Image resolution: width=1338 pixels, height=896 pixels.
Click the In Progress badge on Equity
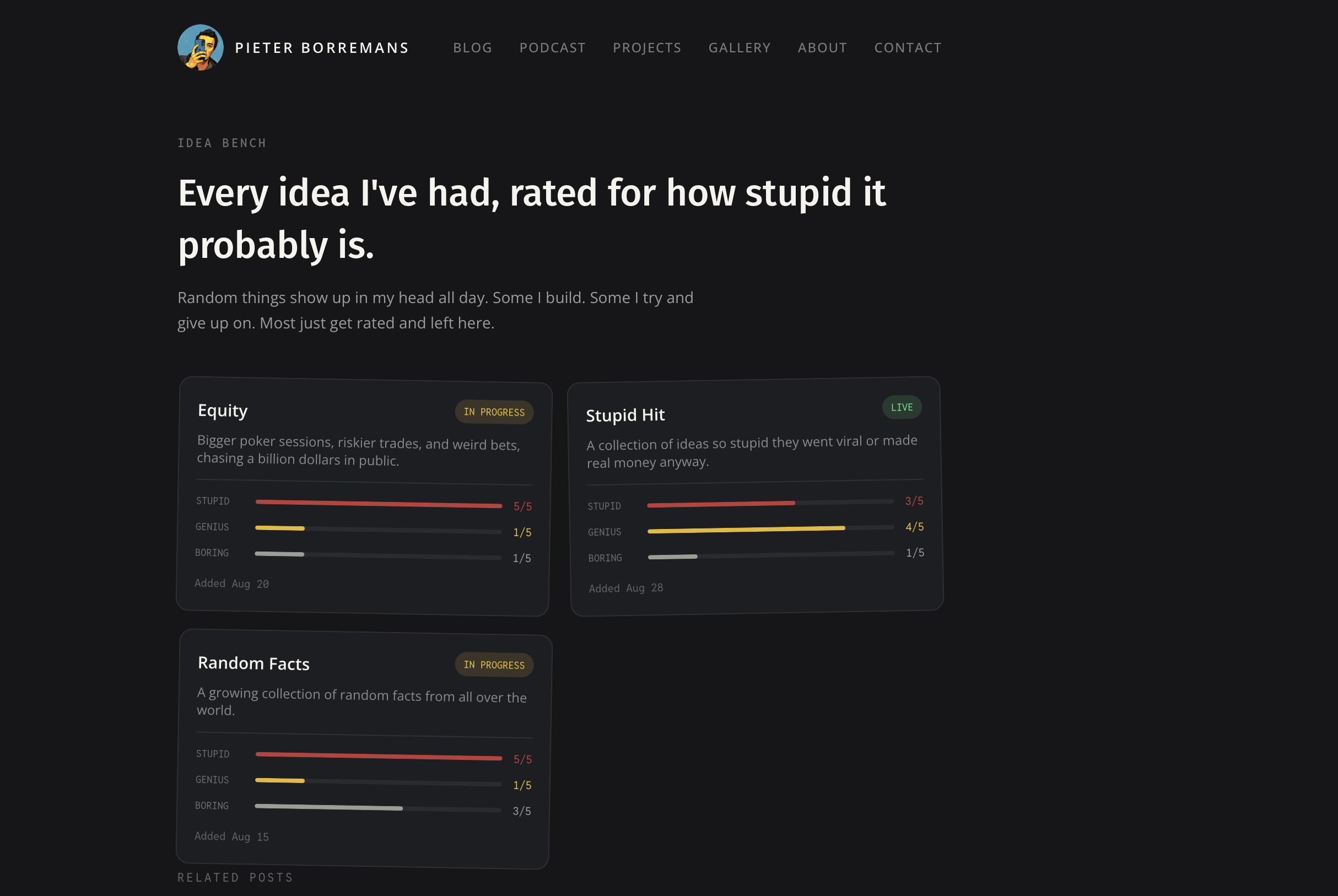pyautogui.click(x=494, y=412)
